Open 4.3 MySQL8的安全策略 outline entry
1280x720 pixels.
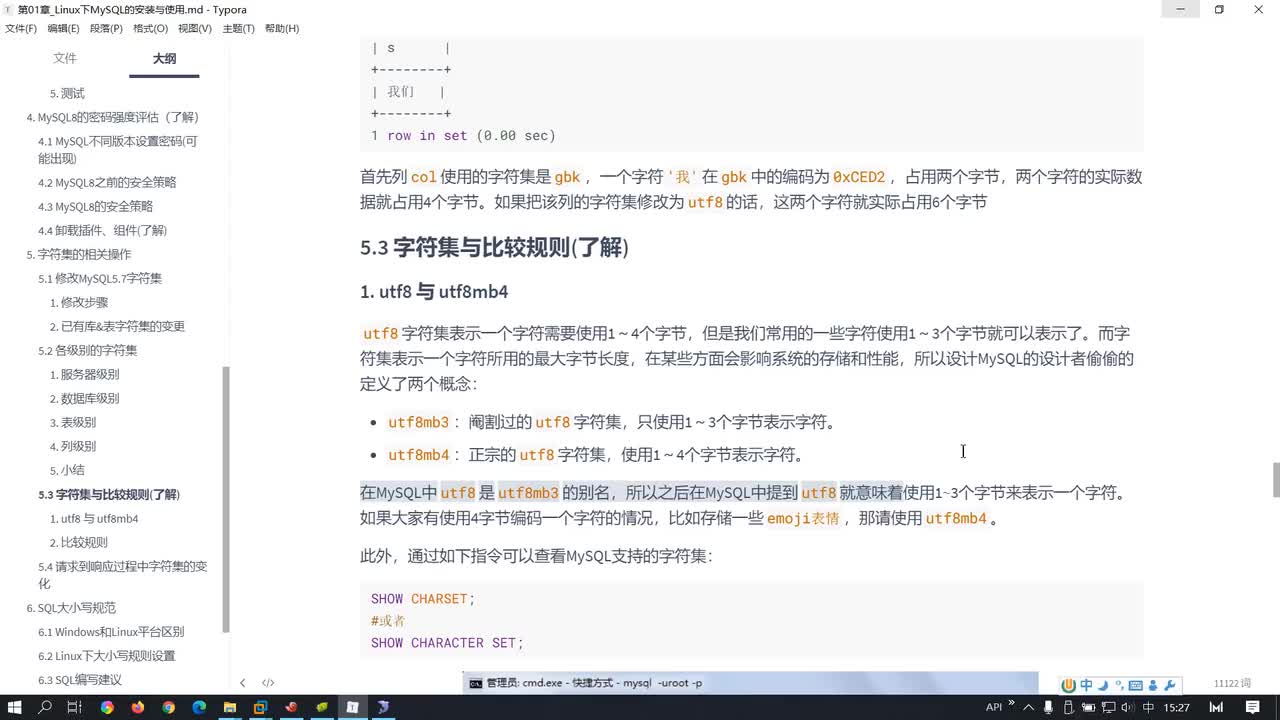(x=96, y=206)
